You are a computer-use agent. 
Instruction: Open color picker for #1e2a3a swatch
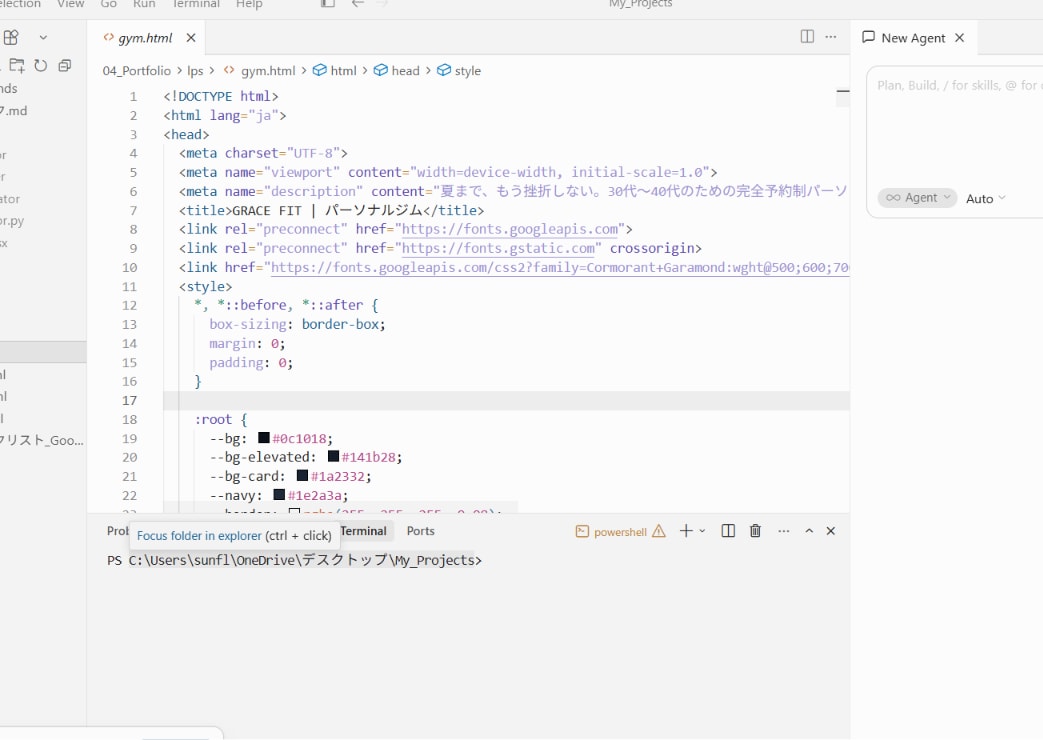279,494
